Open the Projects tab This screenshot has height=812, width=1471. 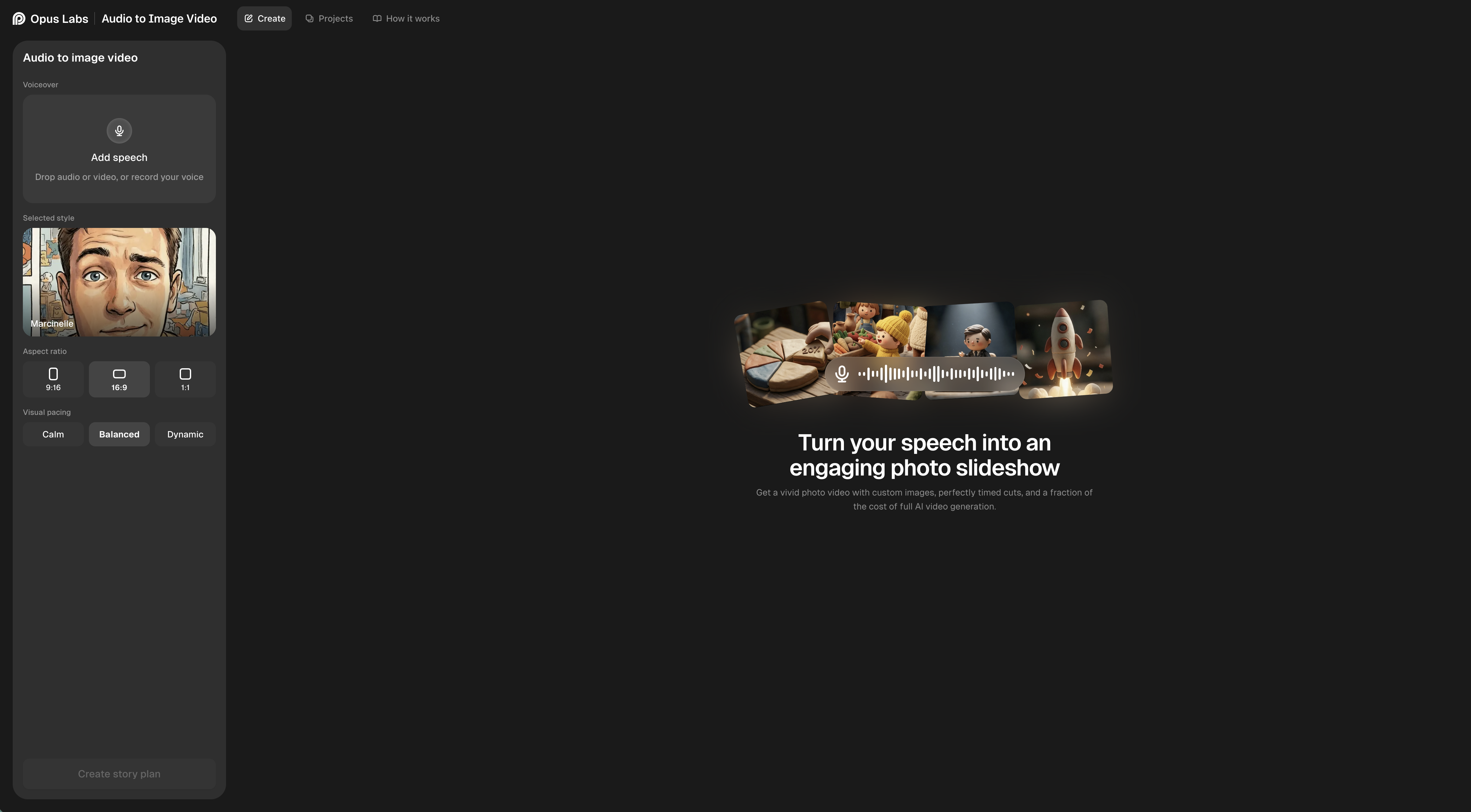(329, 18)
